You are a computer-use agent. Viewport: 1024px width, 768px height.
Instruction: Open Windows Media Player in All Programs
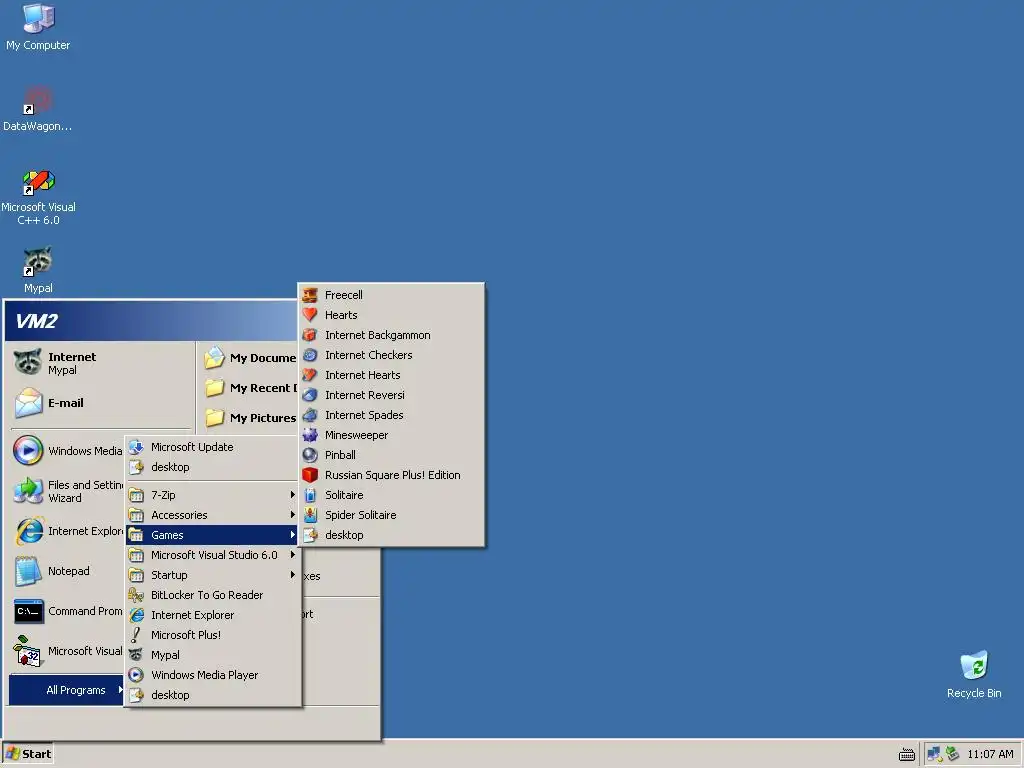213,675
